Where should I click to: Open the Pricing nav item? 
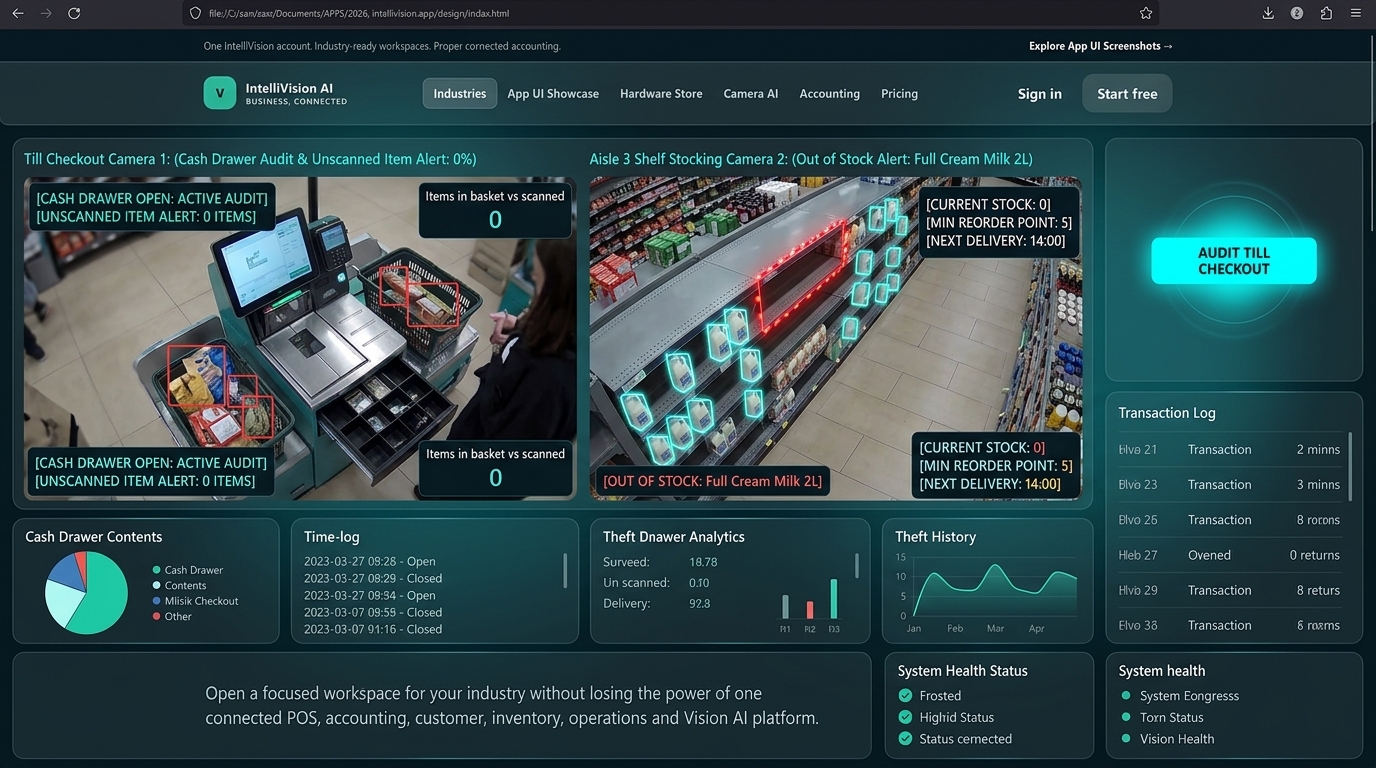899,94
